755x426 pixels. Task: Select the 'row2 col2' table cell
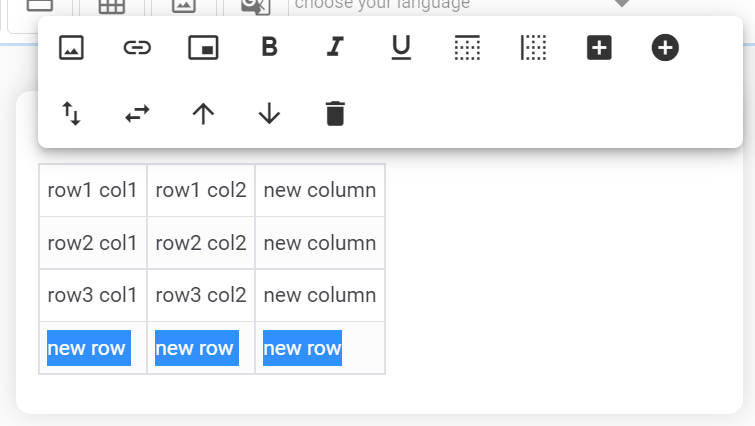[200, 243]
